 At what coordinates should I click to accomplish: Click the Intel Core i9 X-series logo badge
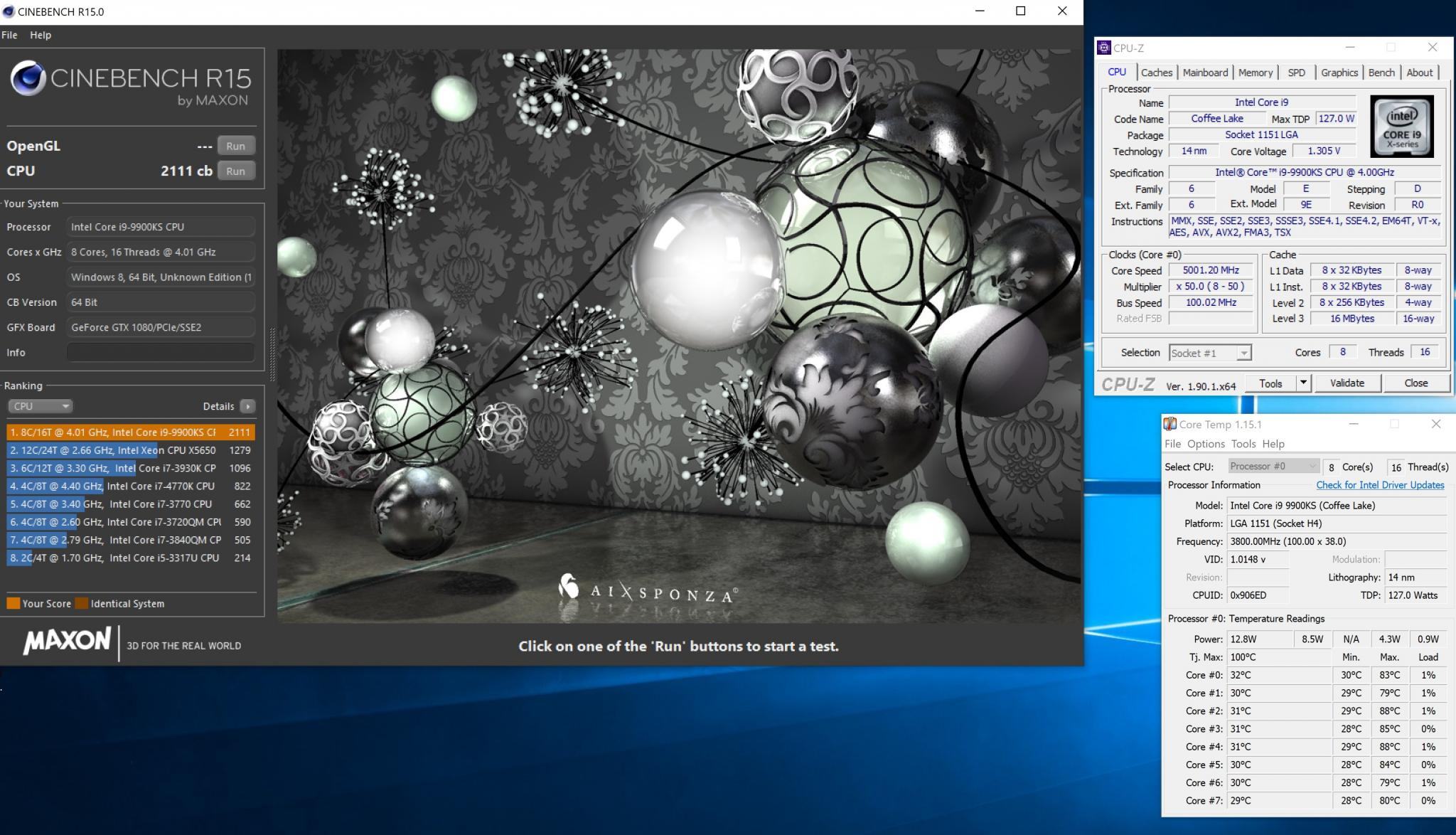click(1402, 127)
